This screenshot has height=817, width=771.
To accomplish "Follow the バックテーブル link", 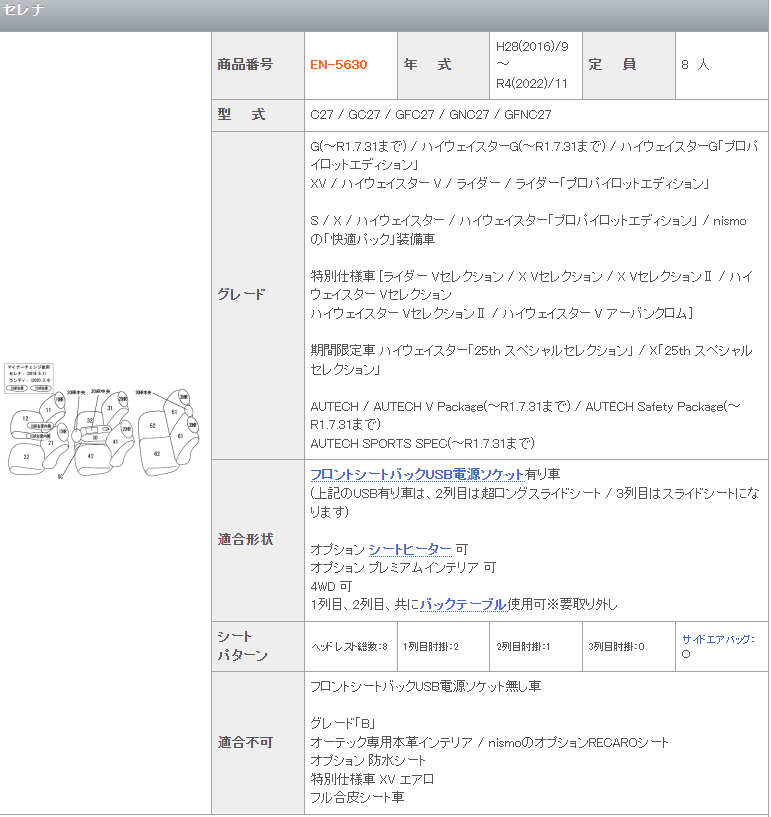I will pyautogui.click(x=463, y=604).
